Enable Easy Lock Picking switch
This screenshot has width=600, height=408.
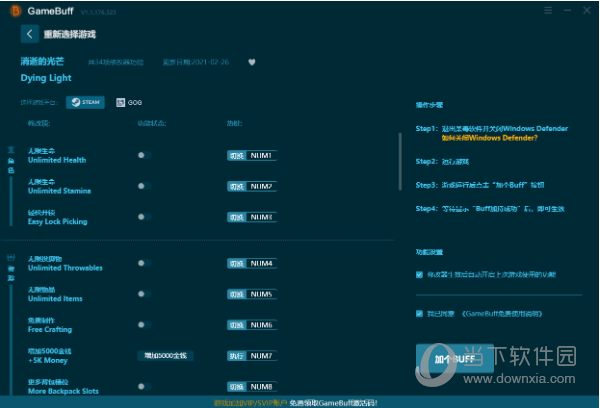pyautogui.click(x=144, y=217)
